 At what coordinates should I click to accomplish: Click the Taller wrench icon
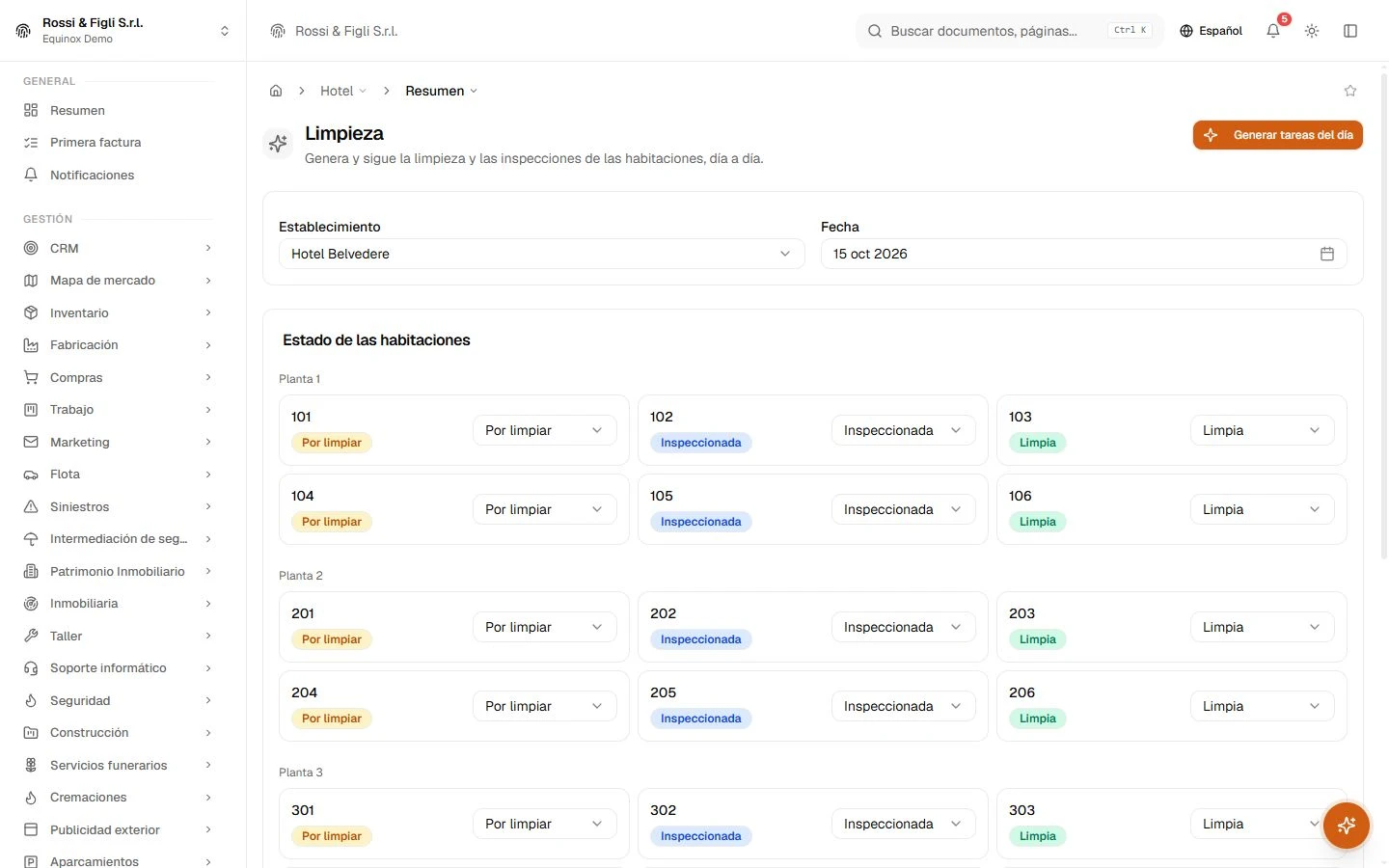point(31,636)
